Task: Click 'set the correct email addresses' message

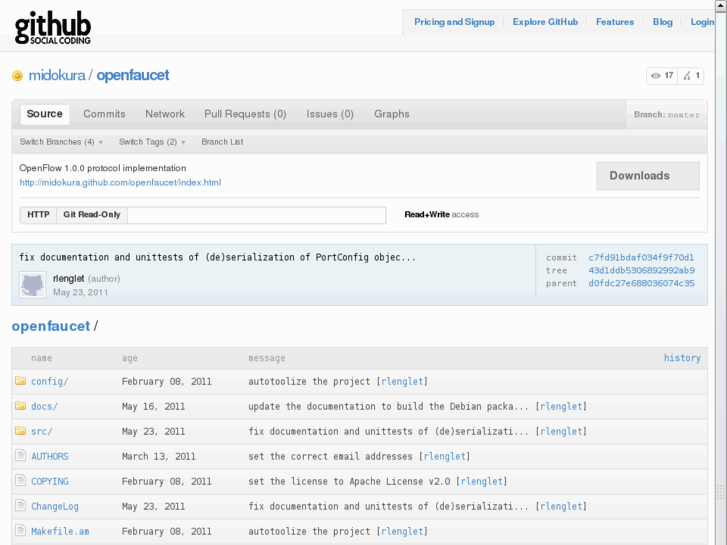Action: tap(330, 456)
